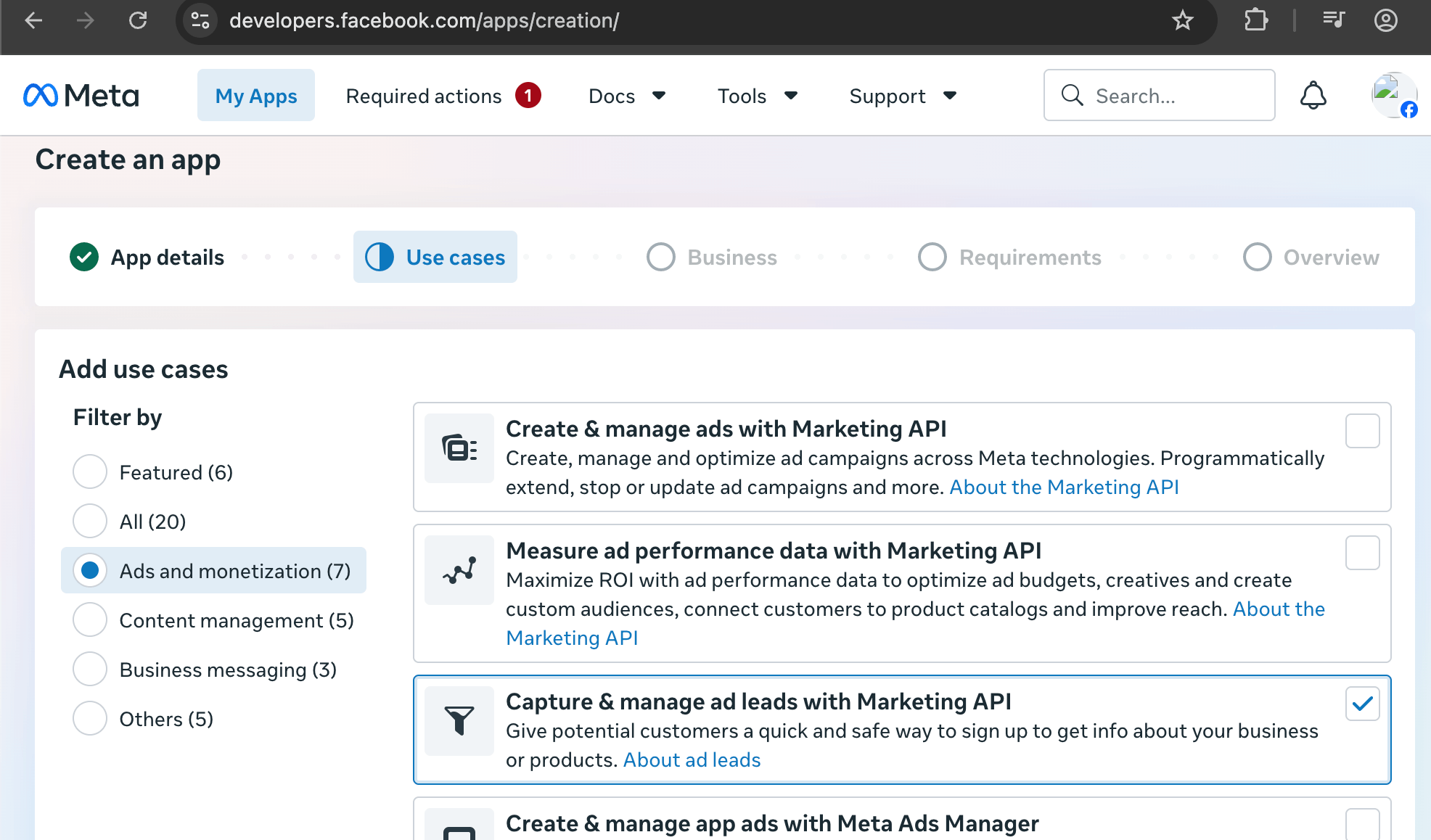
Task: Check Create & manage app ads checkbox
Action: (x=1363, y=825)
